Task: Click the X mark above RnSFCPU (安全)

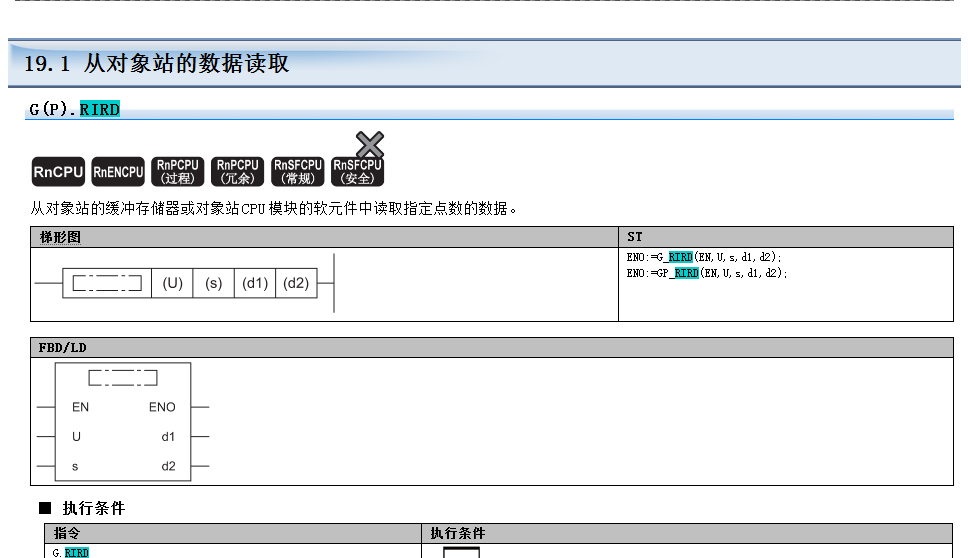Action: pos(370,144)
